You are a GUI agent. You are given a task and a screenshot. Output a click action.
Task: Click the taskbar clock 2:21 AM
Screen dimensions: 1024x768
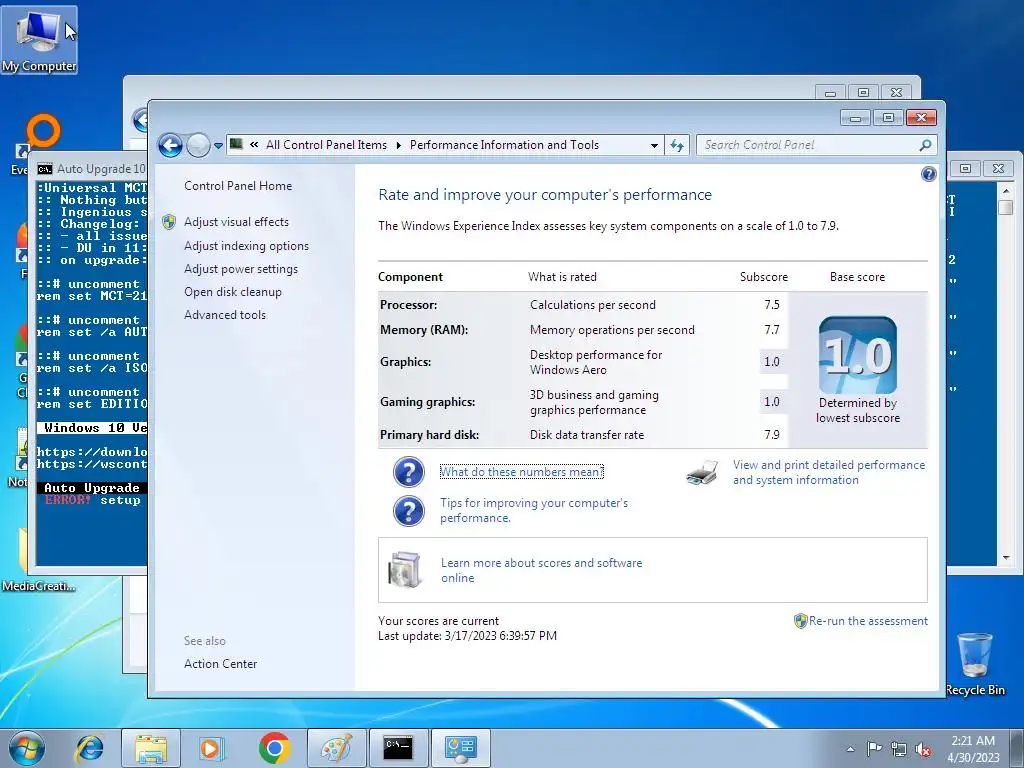click(973, 741)
